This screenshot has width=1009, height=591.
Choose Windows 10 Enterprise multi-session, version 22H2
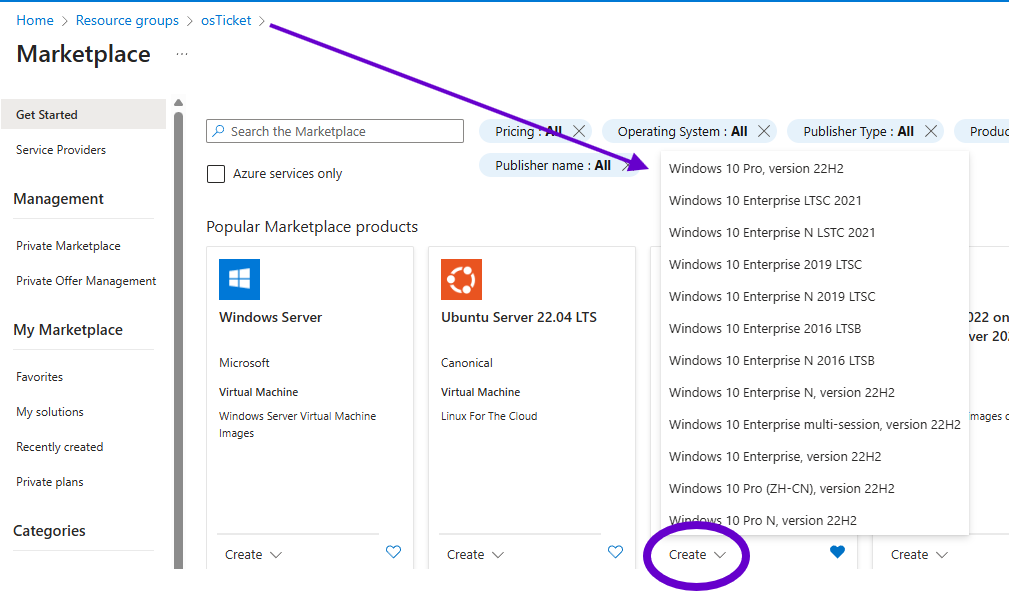815,424
